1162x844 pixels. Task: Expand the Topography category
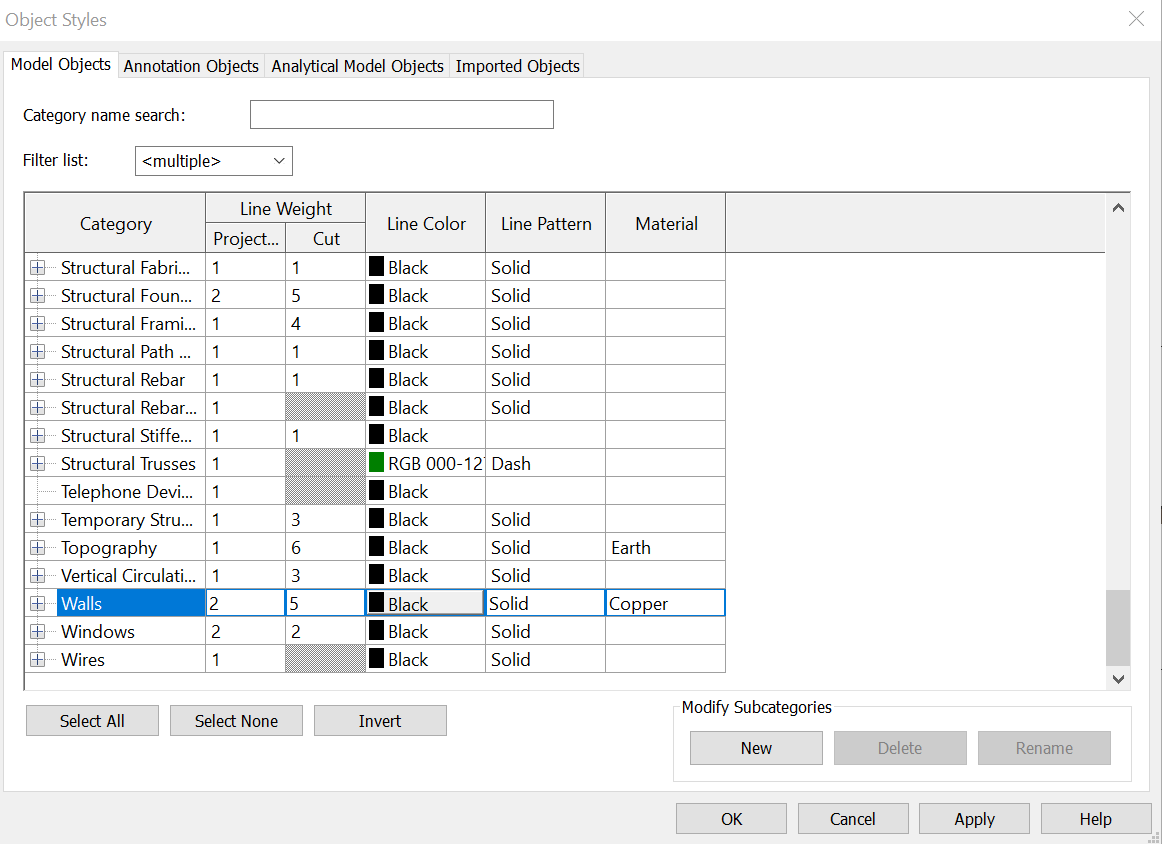click(x=37, y=548)
